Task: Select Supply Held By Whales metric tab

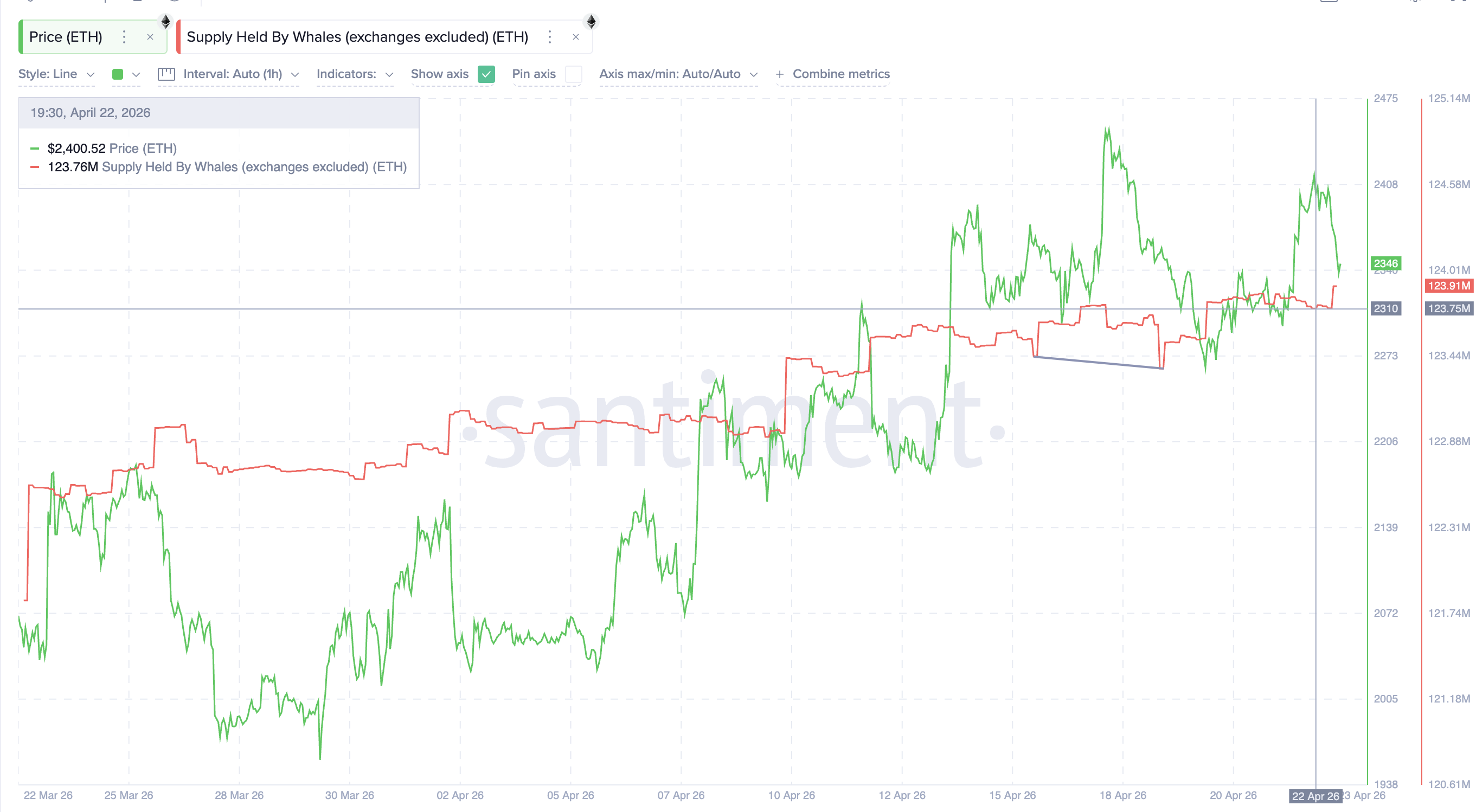Action: click(357, 37)
